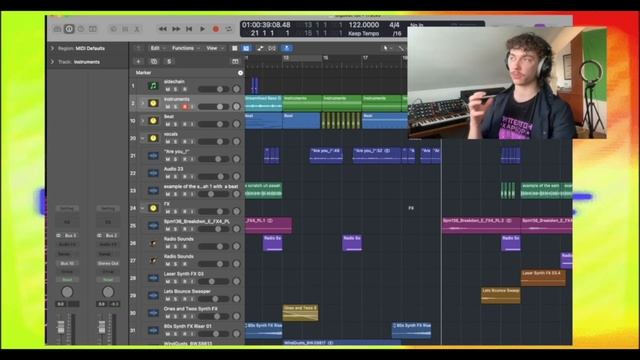Click the Audio 23 track waveform icon
This screenshot has height=360, width=640.
point(153,173)
